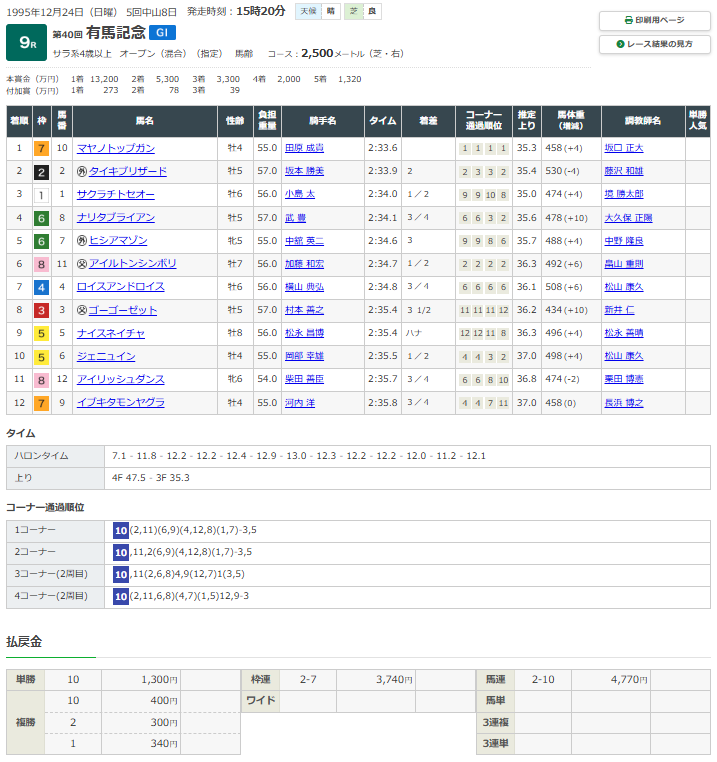Screen dimensions: 717x762
Task: Open horse link ジェニュイン
Action: 106,356
